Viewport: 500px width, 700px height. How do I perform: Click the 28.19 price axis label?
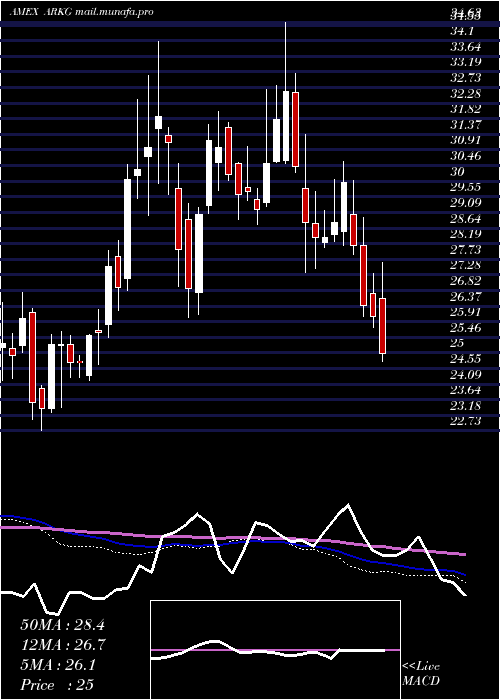click(466, 233)
